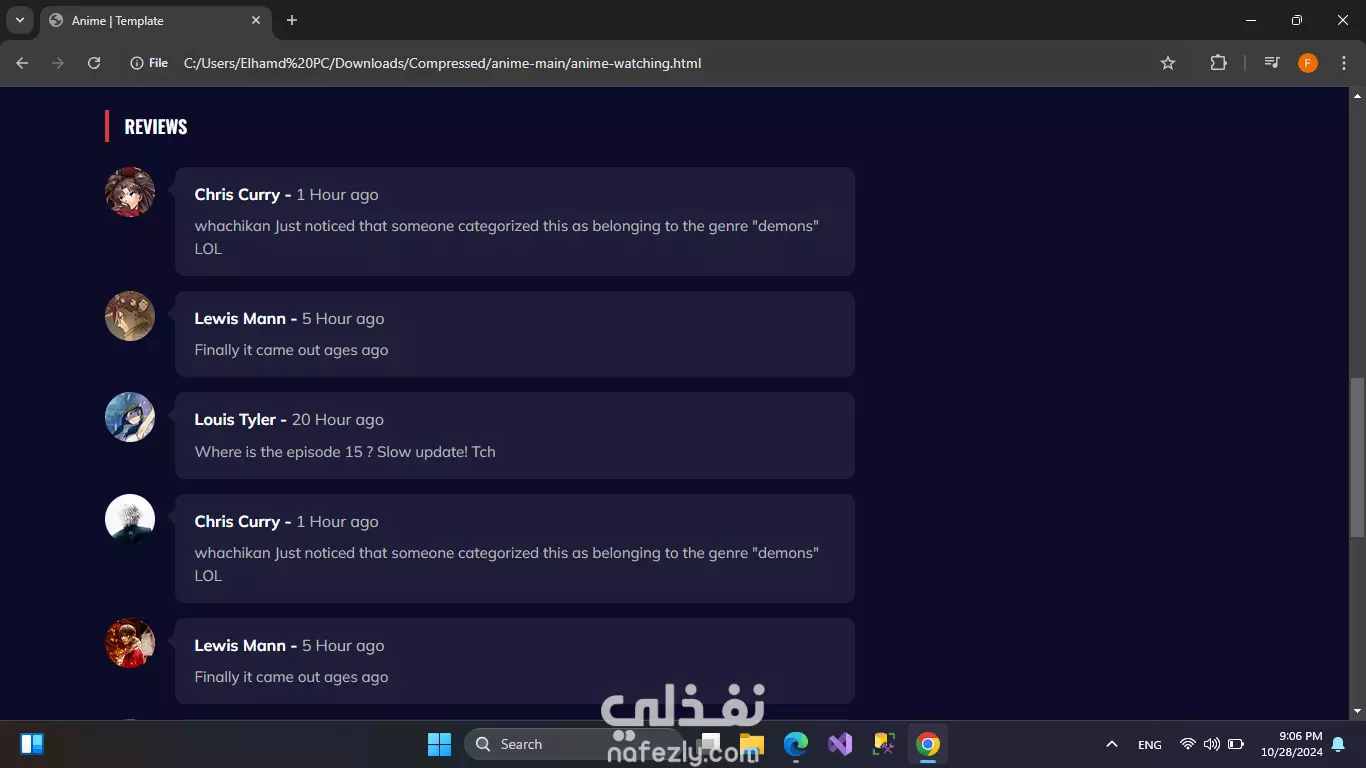This screenshot has height=768, width=1366.
Task: Click the 20 Hour ago timestamp
Action: point(338,420)
